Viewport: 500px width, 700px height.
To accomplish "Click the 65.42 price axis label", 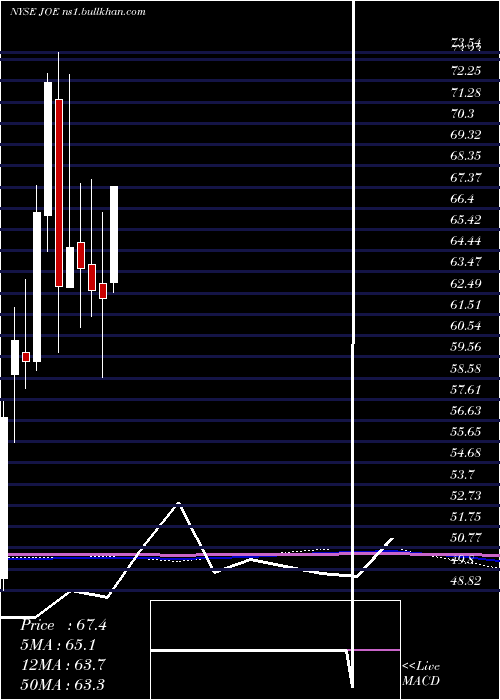I will (466, 219).
